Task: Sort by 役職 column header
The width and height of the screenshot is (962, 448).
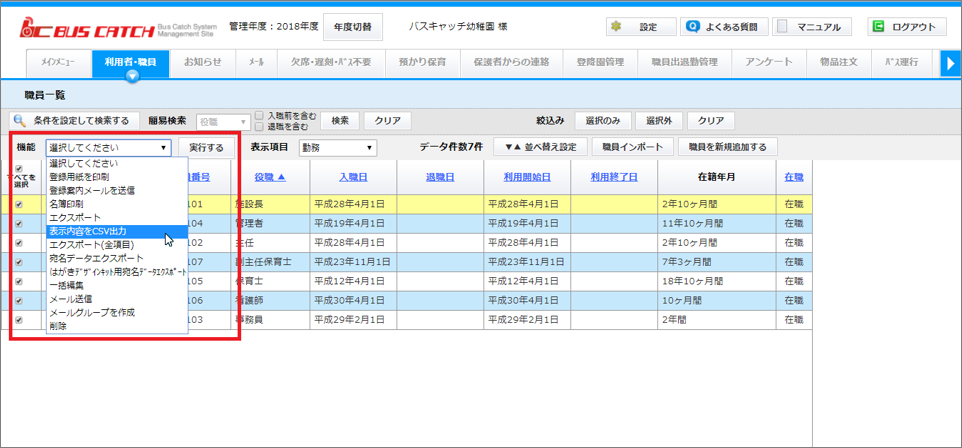Action: click(270, 177)
